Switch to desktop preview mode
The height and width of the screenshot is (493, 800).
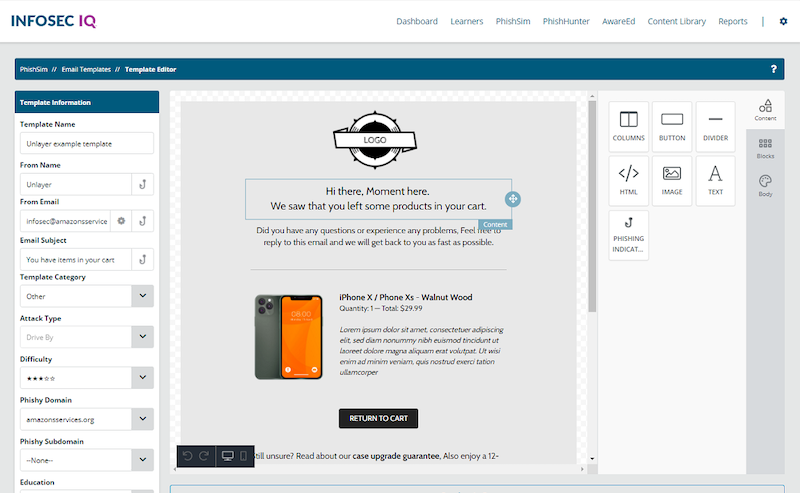tap(228, 456)
